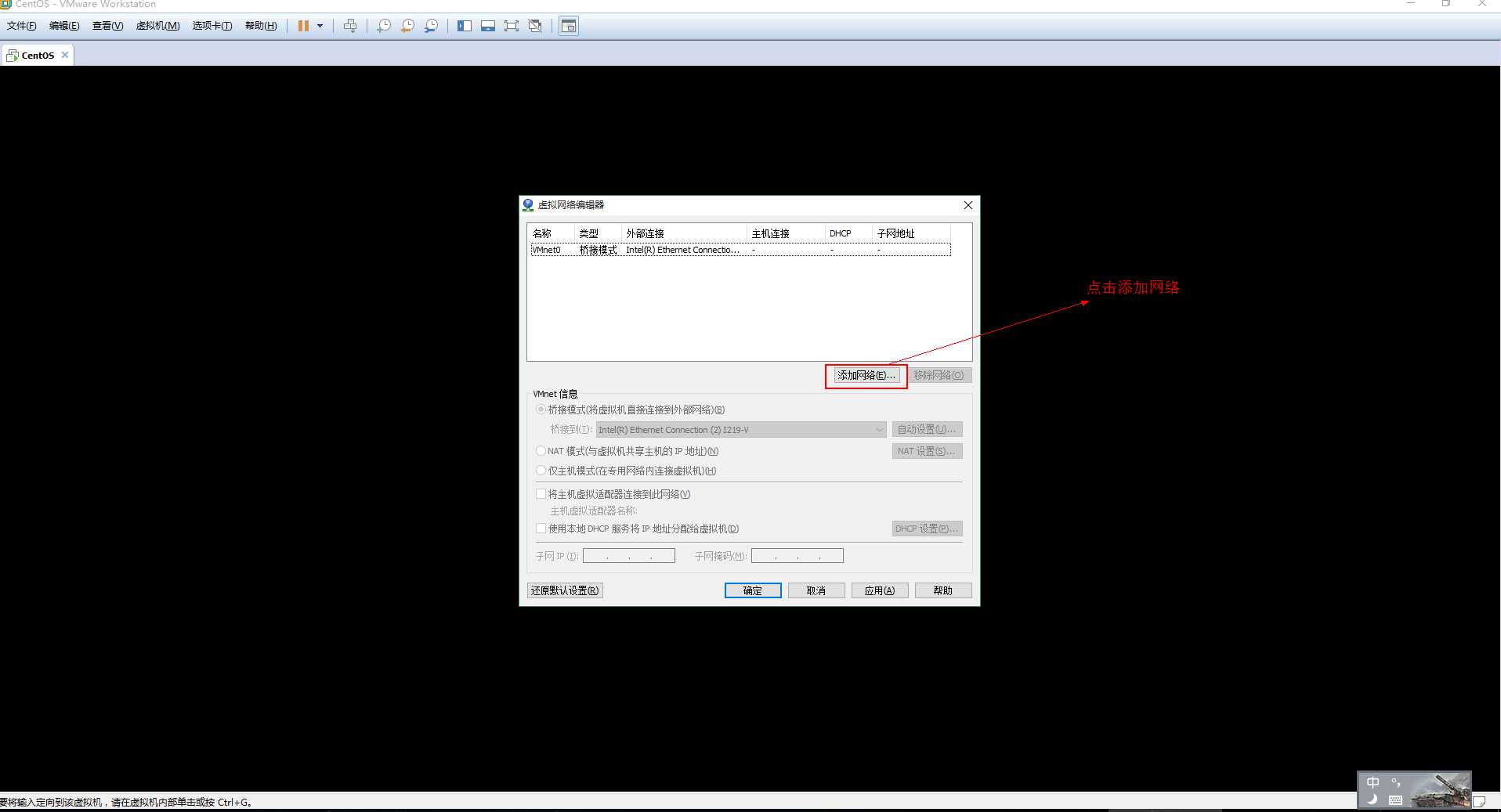Viewport: 1501px width, 812px height.
Task: Take a snapshot of this virtual machine
Action: click(x=384, y=26)
